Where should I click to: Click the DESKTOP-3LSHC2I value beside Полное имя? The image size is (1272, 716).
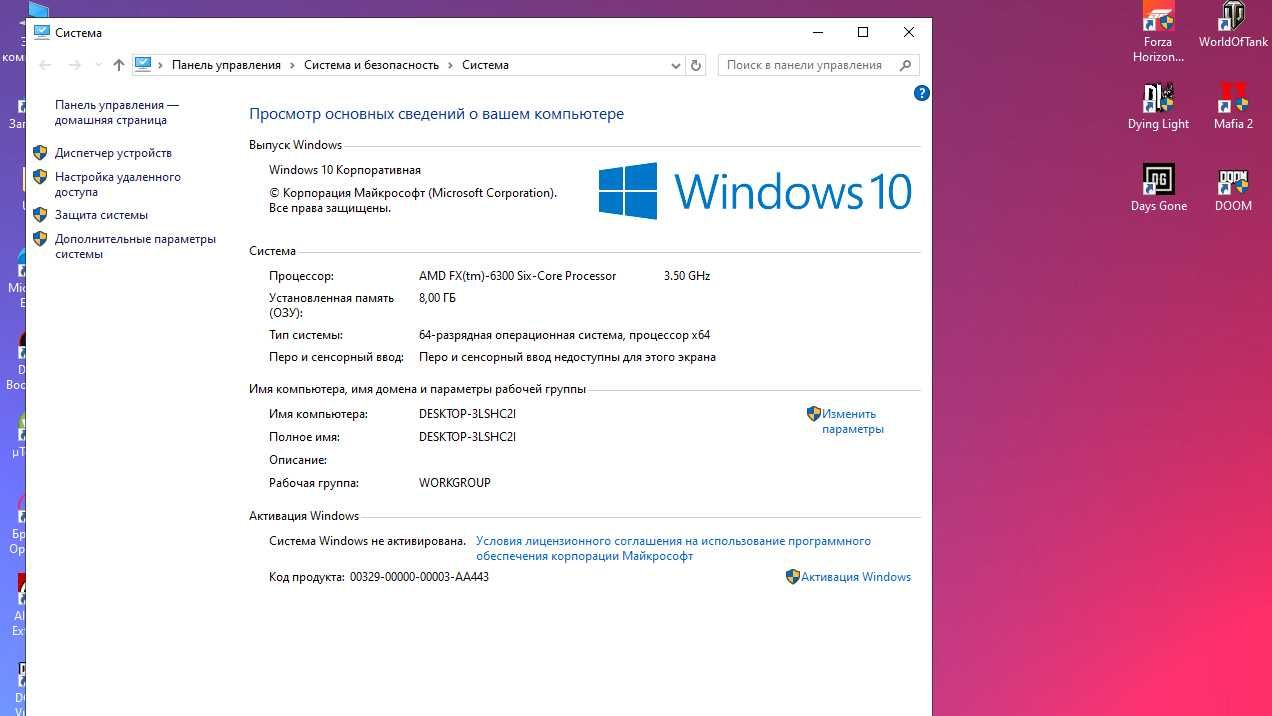pos(467,437)
